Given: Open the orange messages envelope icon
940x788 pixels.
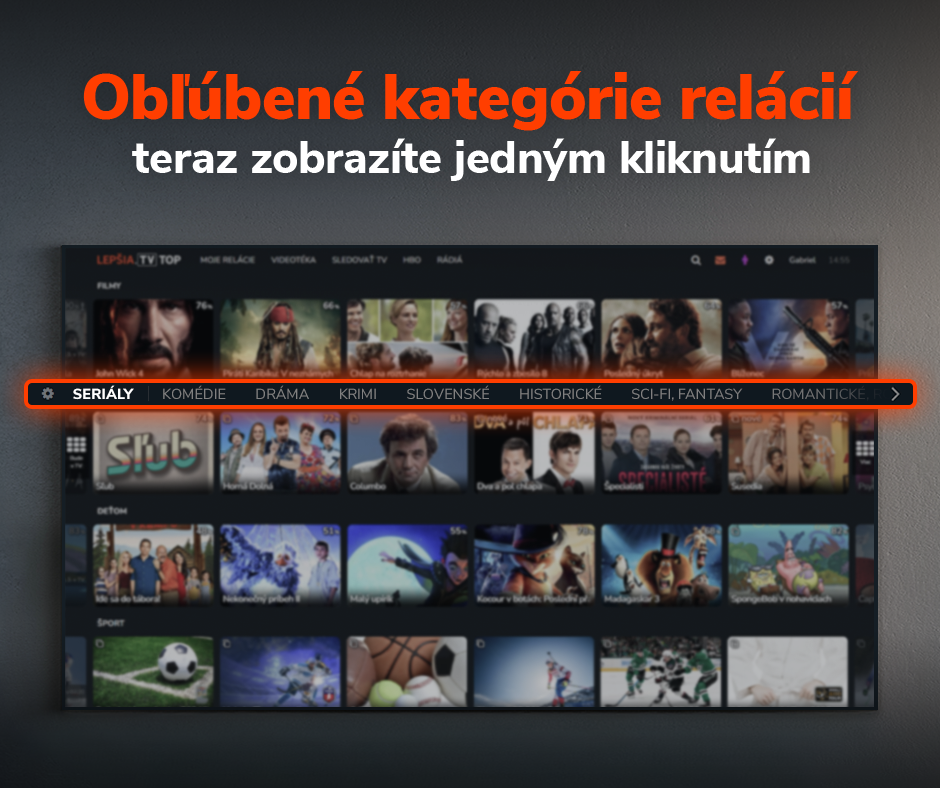Looking at the screenshot, I should tap(720, 260).
